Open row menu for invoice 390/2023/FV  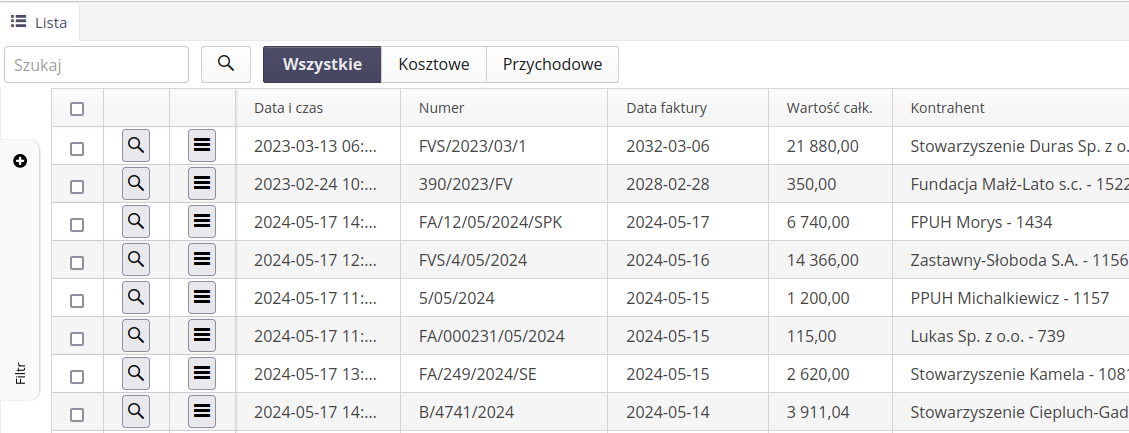[x=202, y=184]
